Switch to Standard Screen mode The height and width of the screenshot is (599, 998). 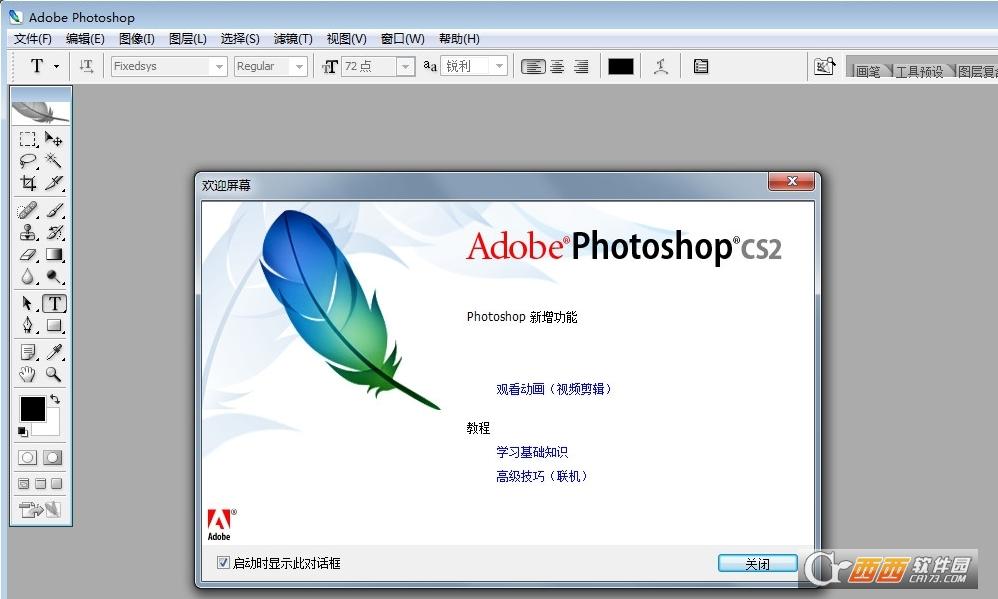[24, 484]
